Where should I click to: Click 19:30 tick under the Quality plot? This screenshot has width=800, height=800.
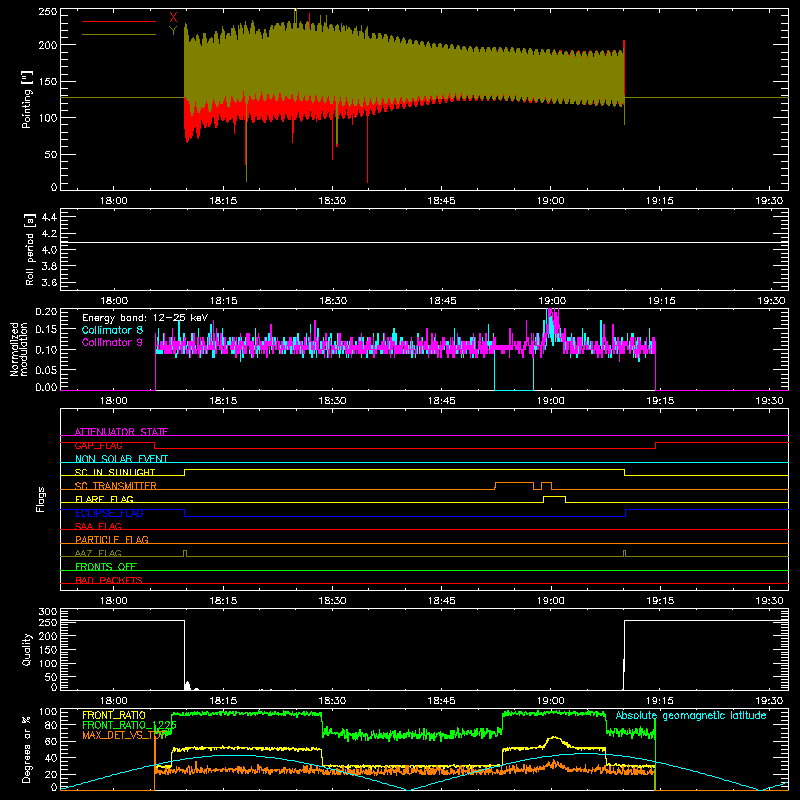coord(769,701)
